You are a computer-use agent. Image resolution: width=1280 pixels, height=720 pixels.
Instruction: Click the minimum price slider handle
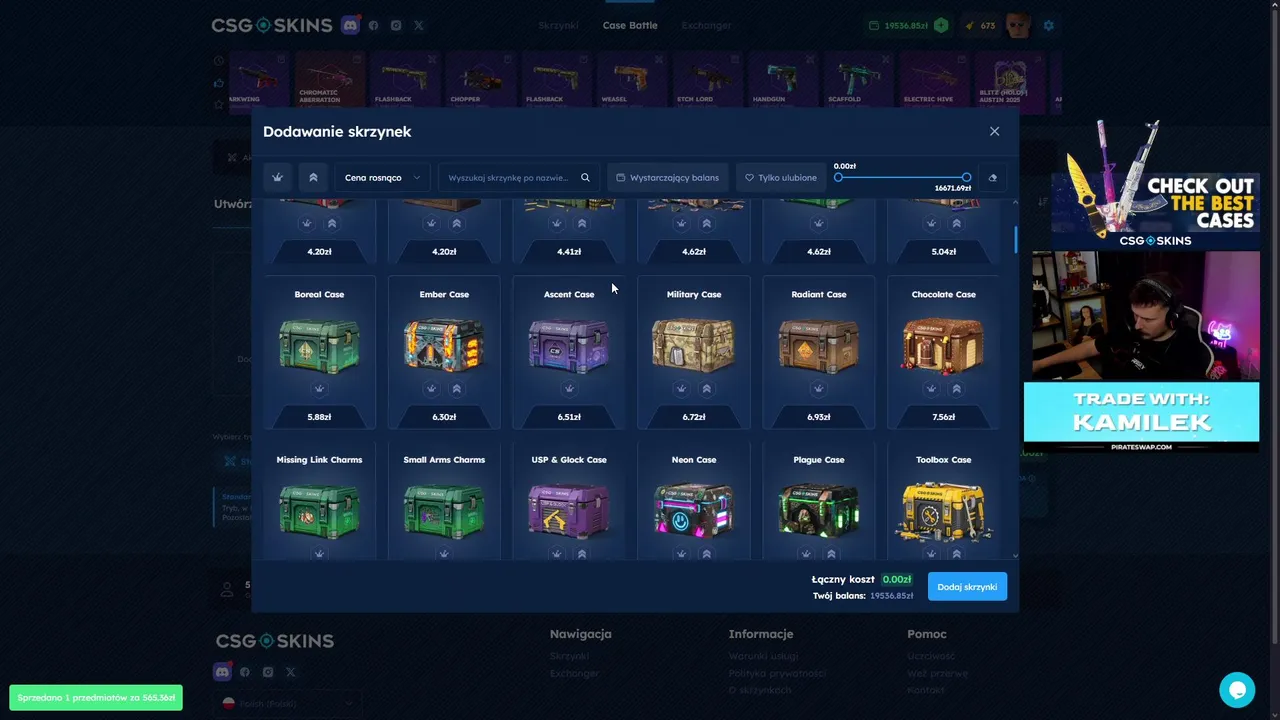pyautogui.click(x=838, y=177)
